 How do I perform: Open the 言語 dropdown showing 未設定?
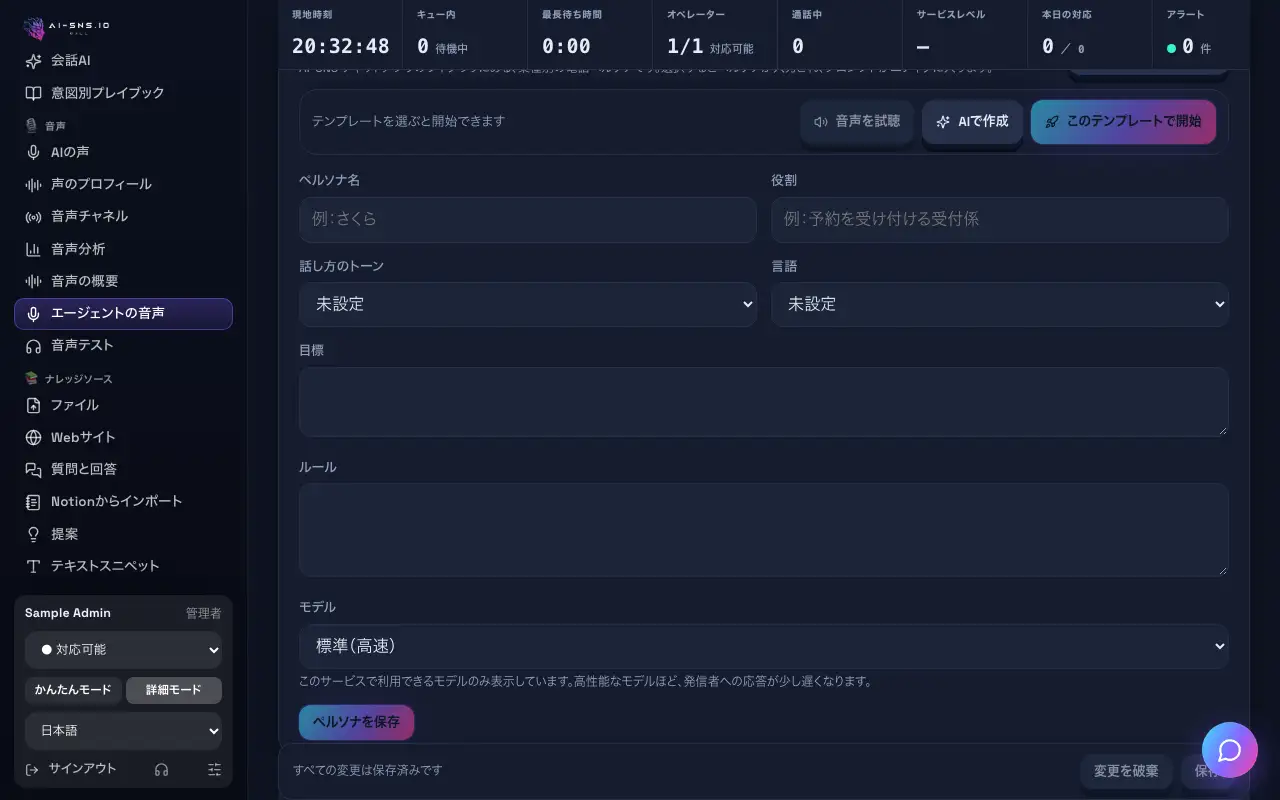[x=1000, y=304]
